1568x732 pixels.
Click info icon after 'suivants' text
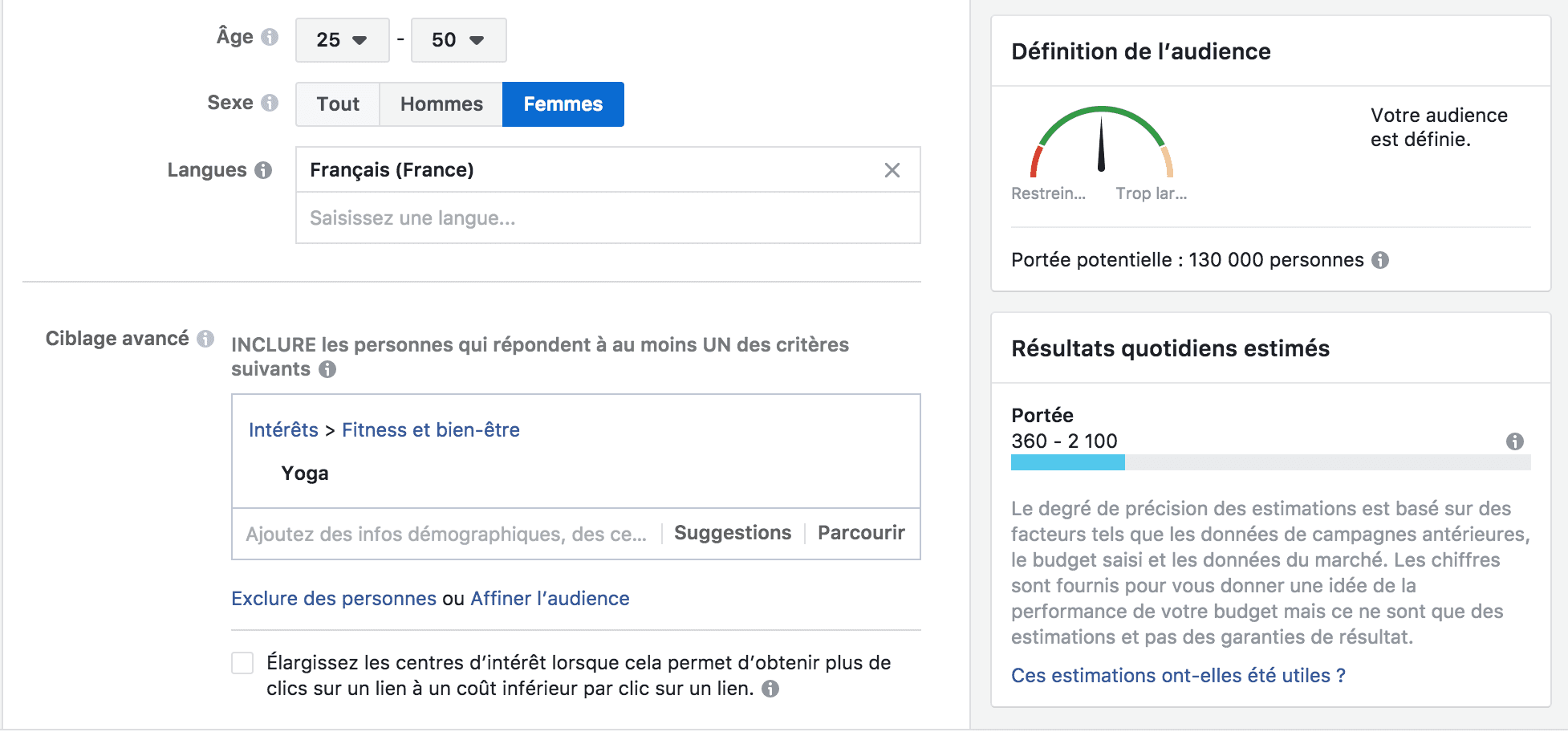pyautogui.click(x=327, y=369)
